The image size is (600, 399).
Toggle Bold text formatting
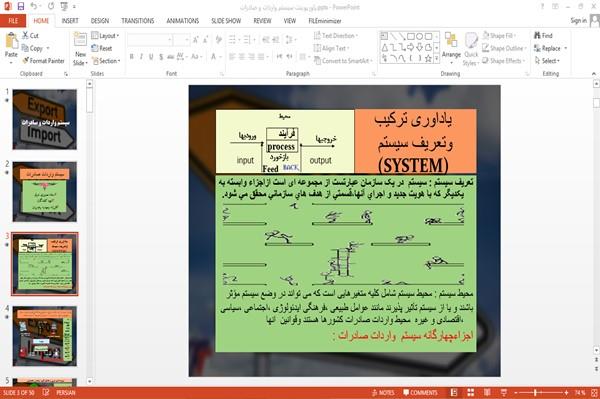[x=132, y=57]
